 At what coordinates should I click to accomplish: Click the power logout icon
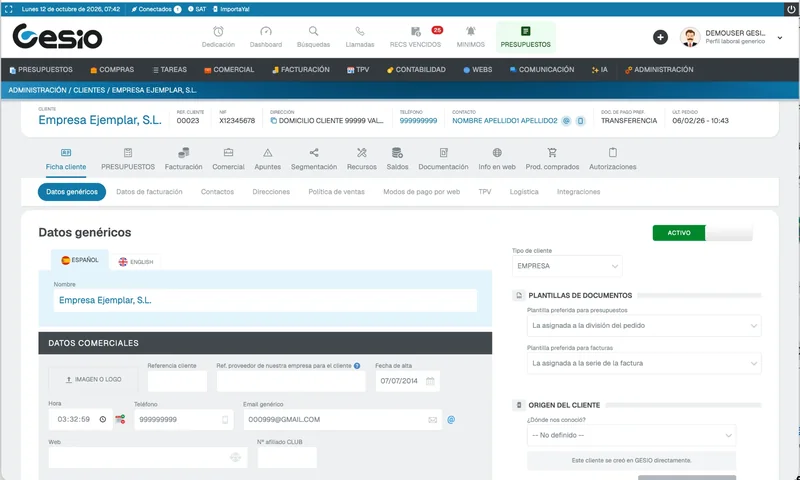[x=791, y=9]
